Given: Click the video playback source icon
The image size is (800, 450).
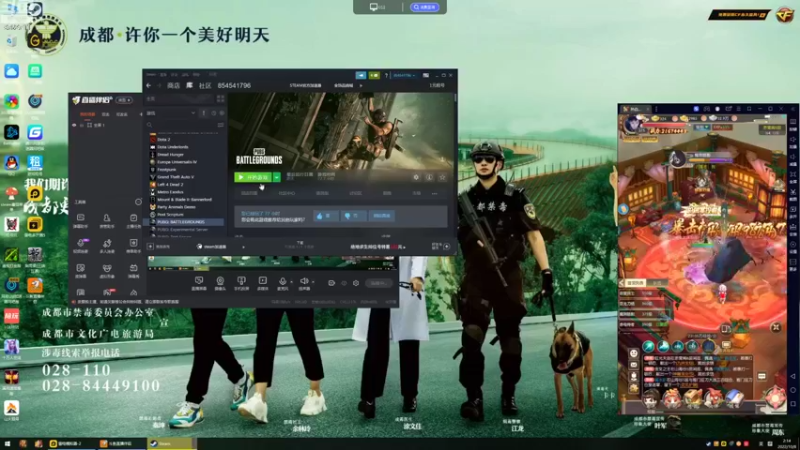Looking at the screenshot, I should click(x=262, y=281).
